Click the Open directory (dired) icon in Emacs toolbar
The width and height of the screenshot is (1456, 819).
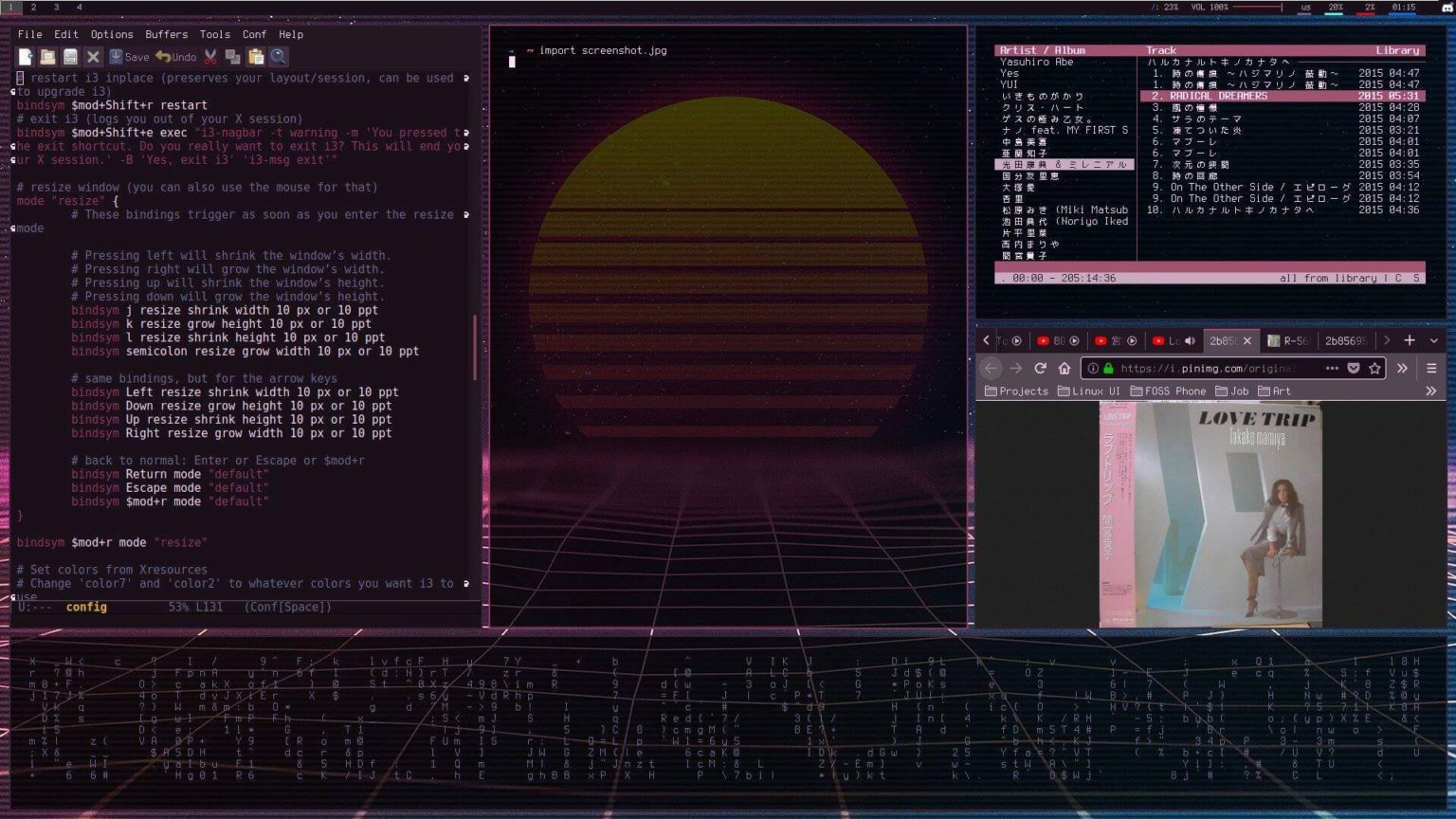70,57
